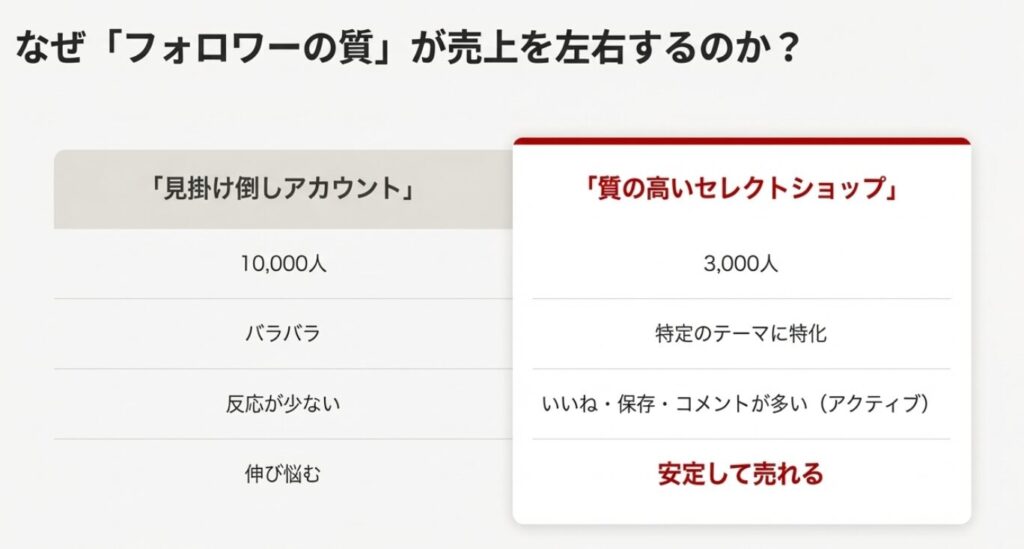Click the red top border of the highlighted card
Screen dimensions: 1024x549
[741, 141]
